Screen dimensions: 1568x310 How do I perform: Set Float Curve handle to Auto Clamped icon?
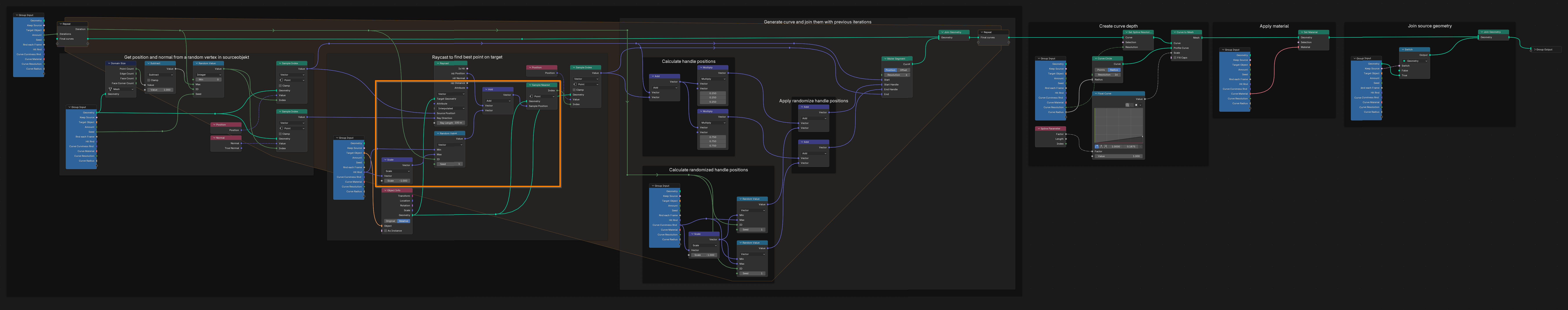[1105, 147]
